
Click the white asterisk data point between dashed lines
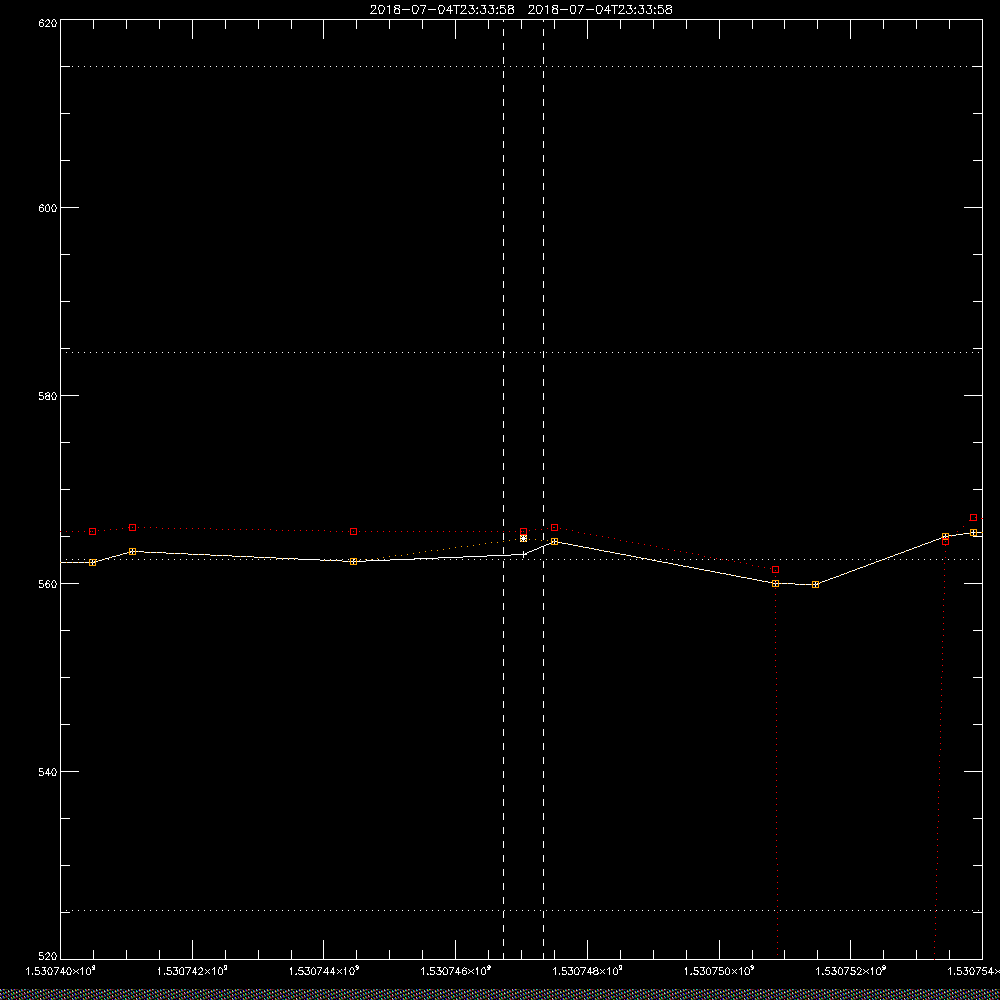(524, 538)
